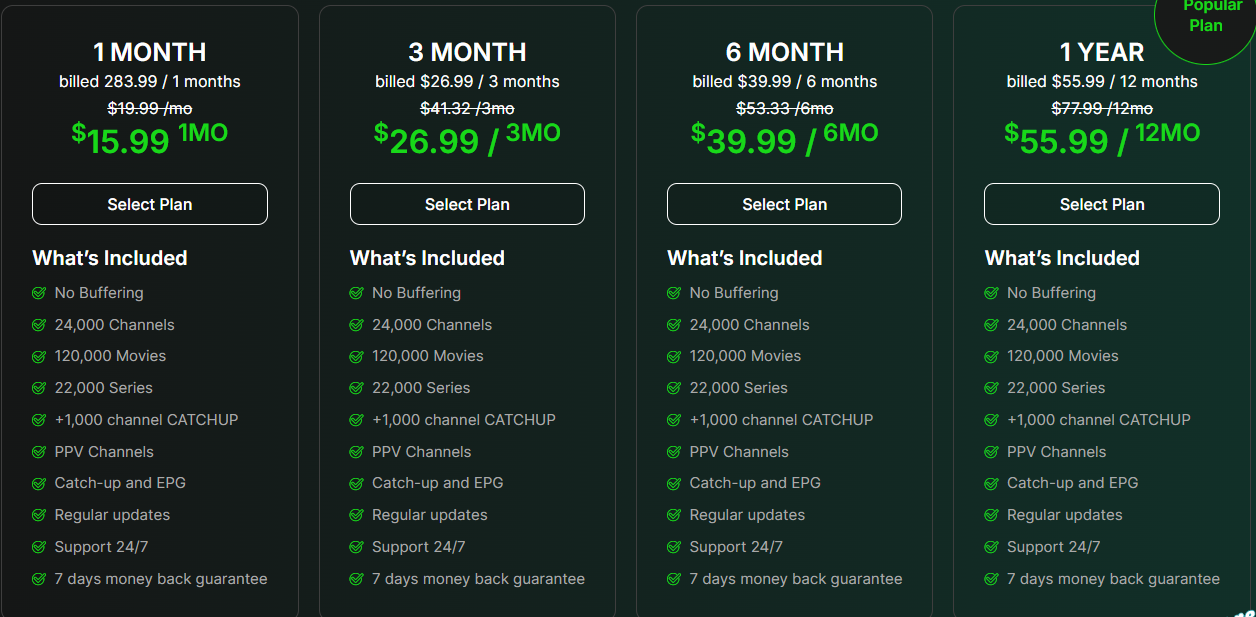Click the 22,000 Series checkmark in 1 Year plan
This screenshot has height=617, width=1256.
point(991,388)
